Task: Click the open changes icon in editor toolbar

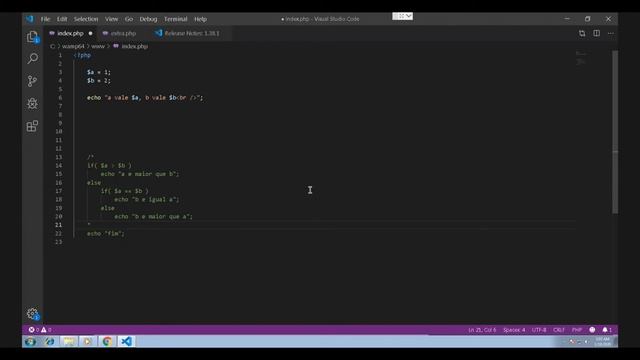Action: pos(582,33)
